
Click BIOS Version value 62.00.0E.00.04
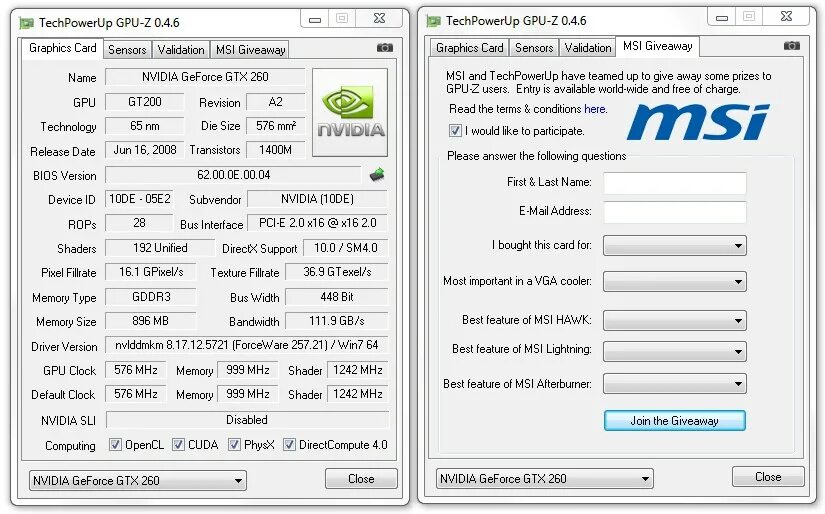(234, 175)
